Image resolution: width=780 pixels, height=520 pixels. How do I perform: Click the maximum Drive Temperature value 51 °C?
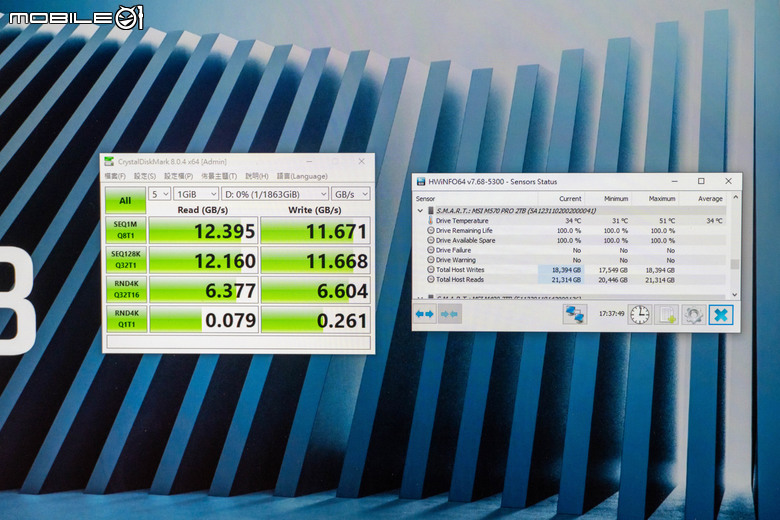click(x=667, y=220)
